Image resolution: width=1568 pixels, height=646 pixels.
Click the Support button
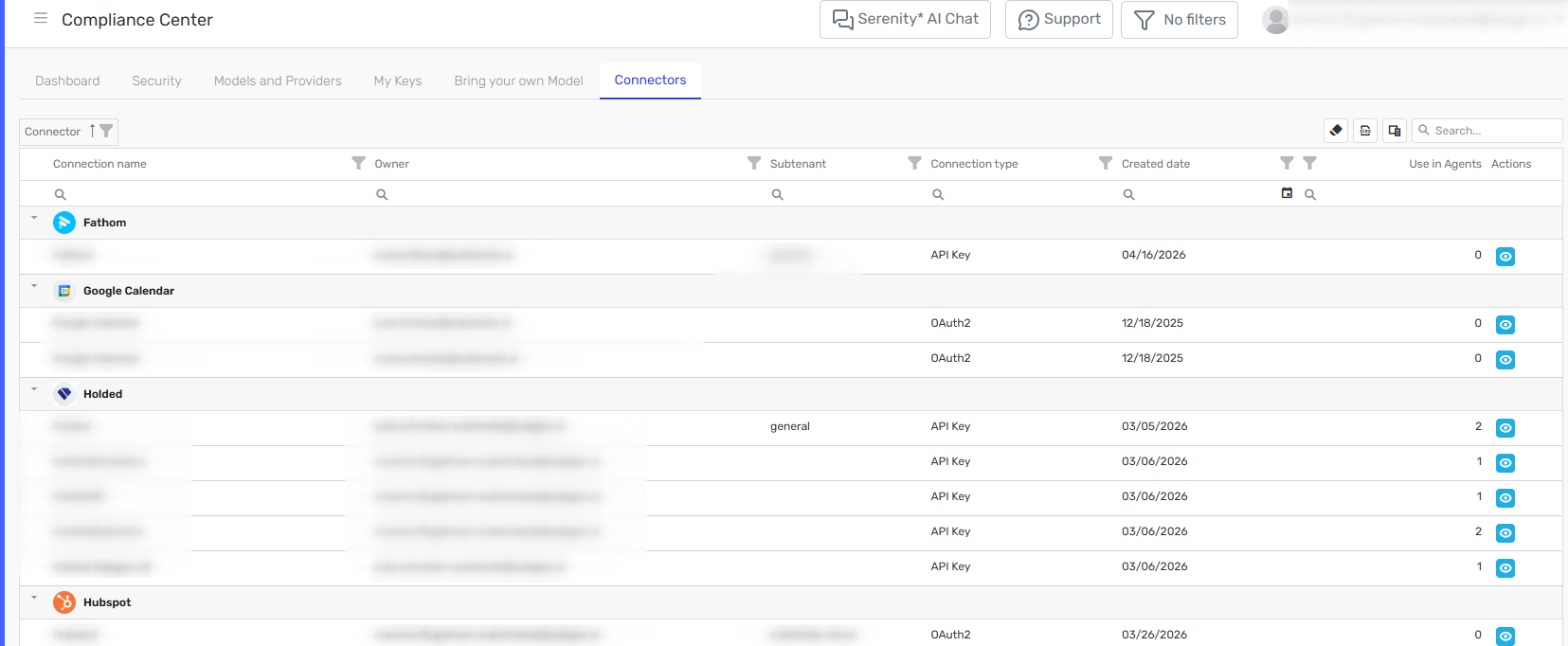click(x=1059, y=19)
